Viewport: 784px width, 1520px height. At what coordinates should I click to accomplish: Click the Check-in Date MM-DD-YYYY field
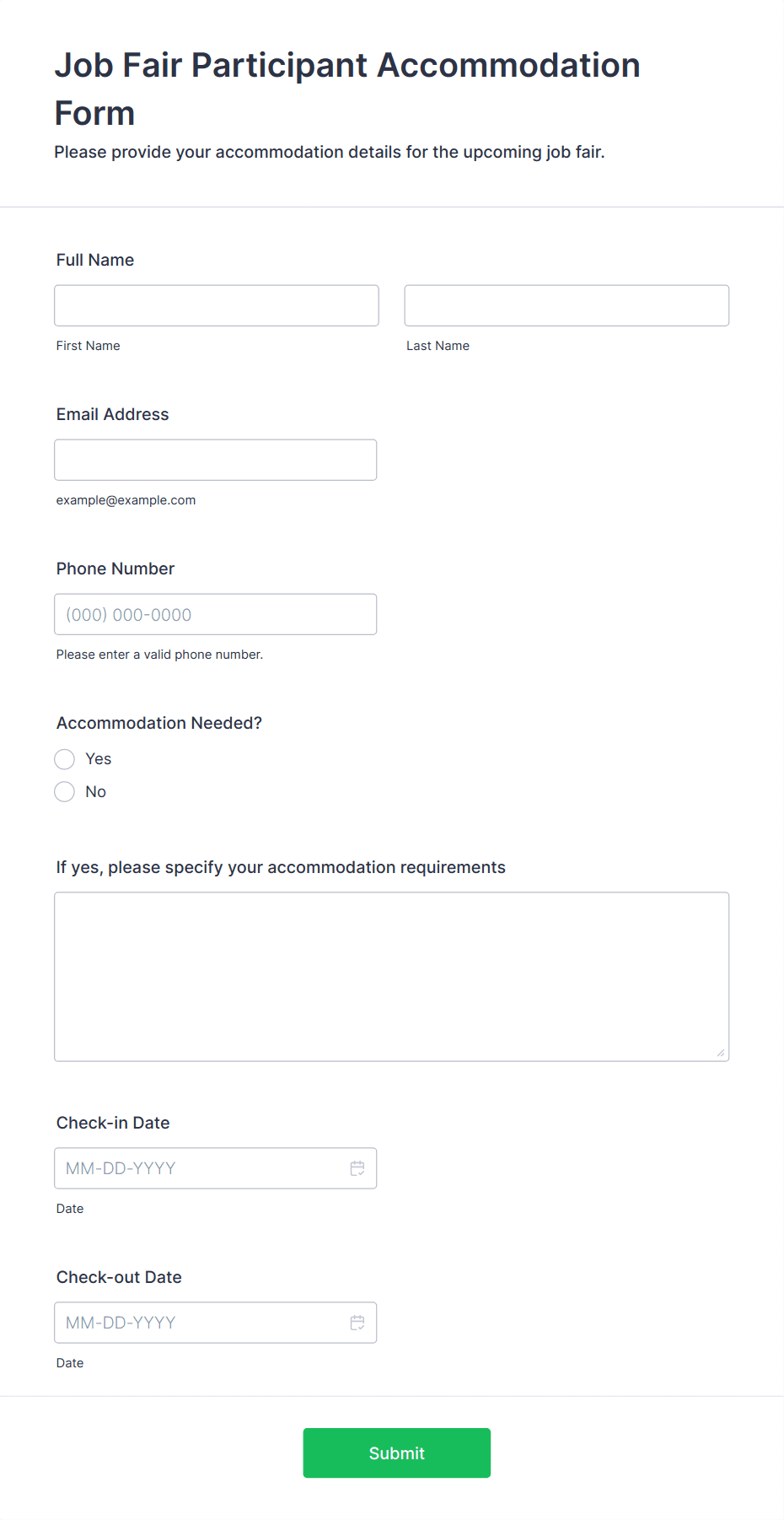click(216, 1168)
